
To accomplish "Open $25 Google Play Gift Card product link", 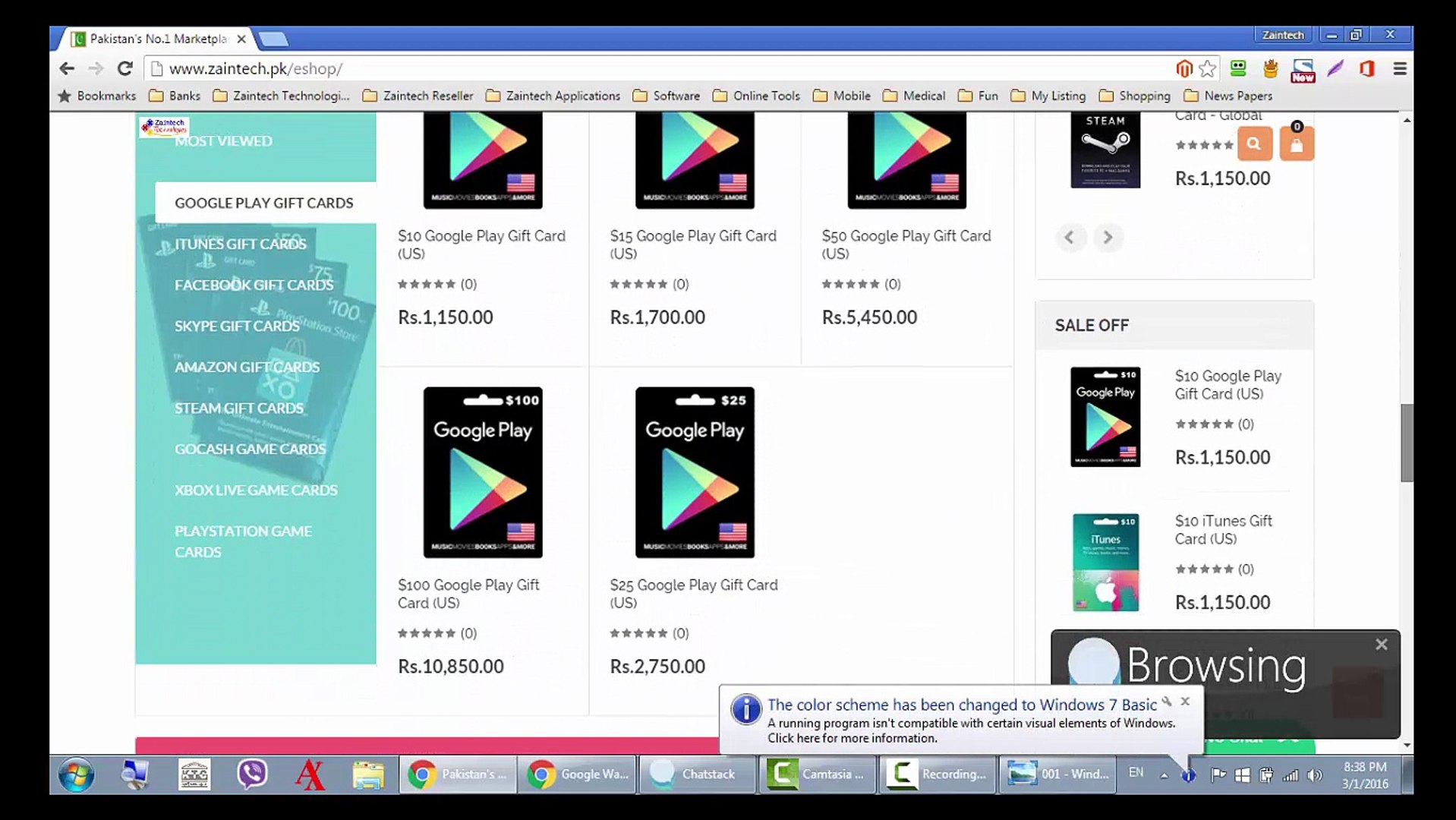I will pyautogui.click(x=694, y=594).
